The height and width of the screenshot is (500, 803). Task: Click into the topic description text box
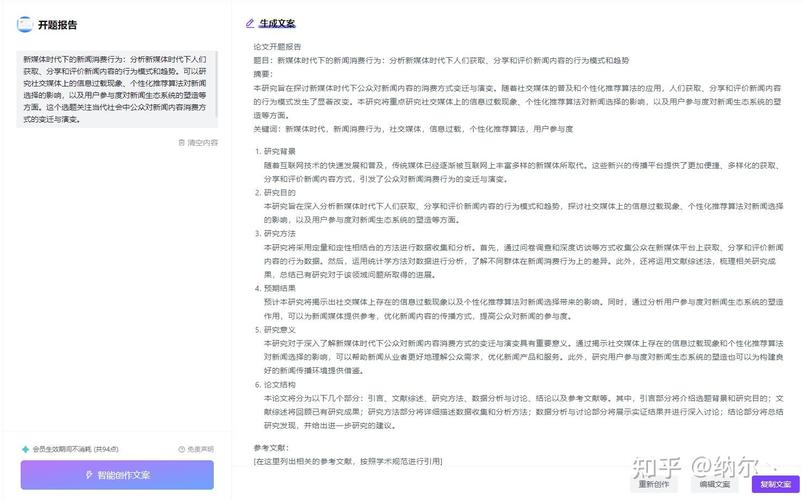coord(115,89)
